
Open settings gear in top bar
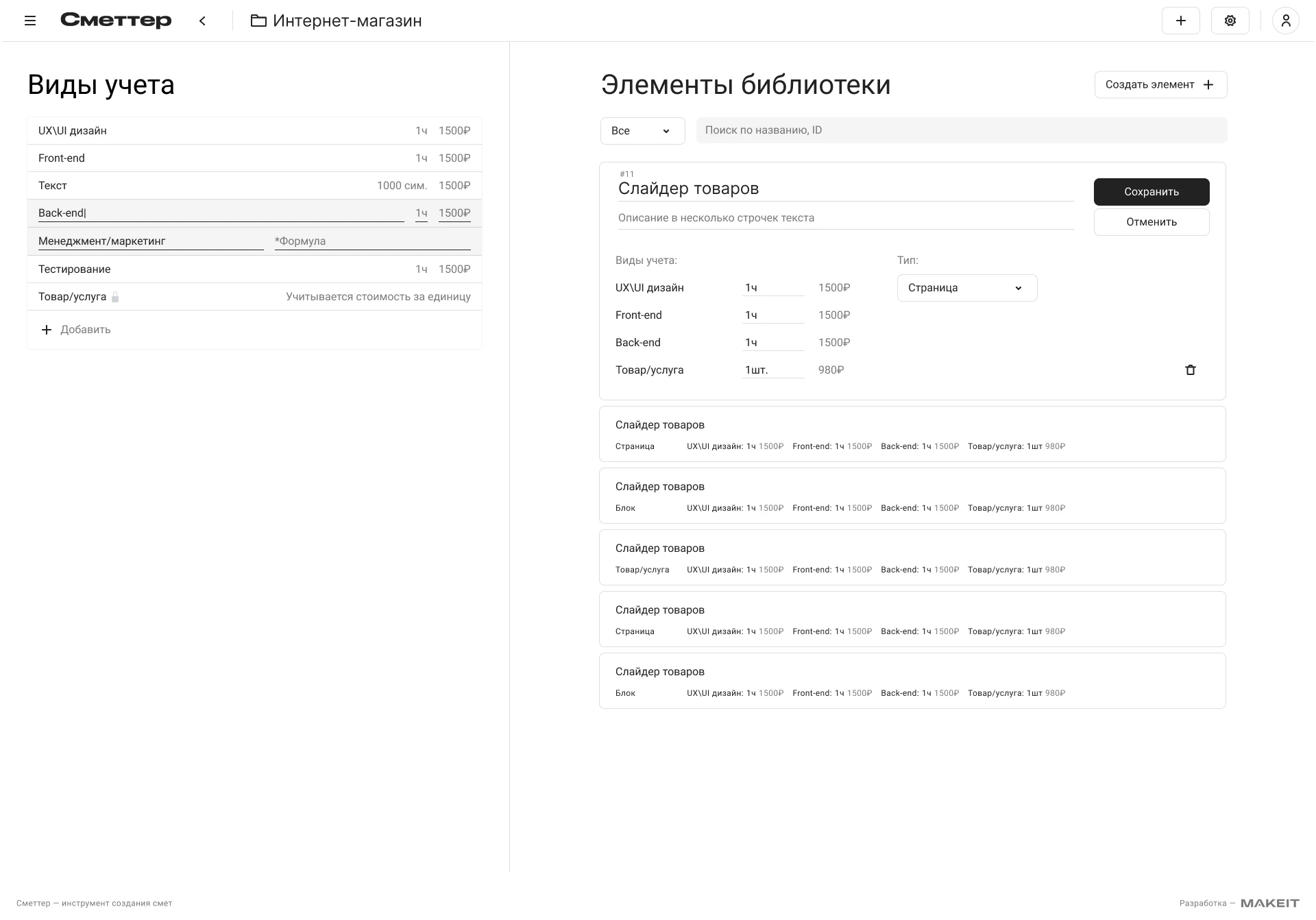(x=1230, y=21)
